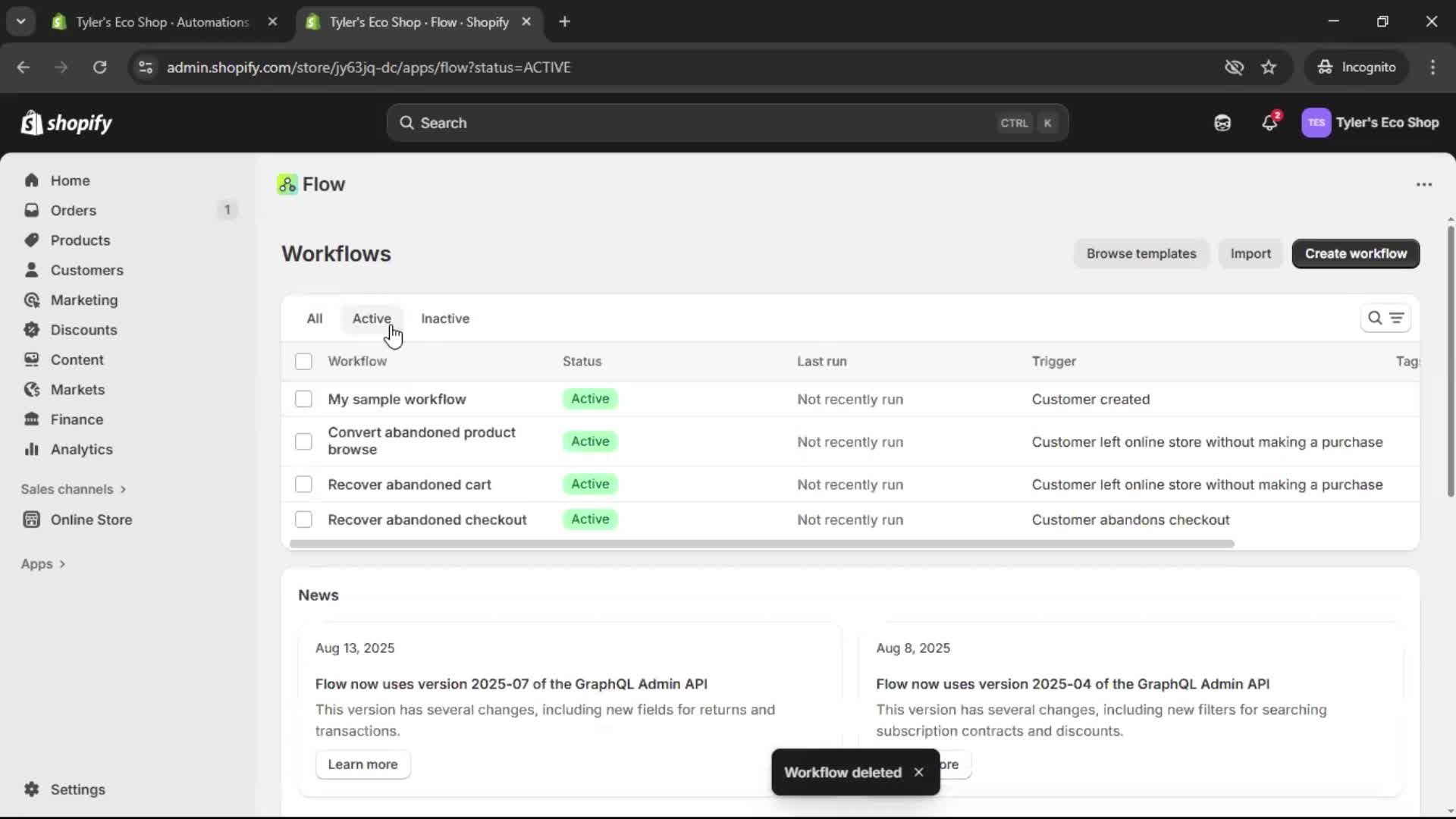The height and width of the screenshot is (819, 1456).
Task: Expand the Sales channels section
Action: pyautogui.click(x=73, y=489)
